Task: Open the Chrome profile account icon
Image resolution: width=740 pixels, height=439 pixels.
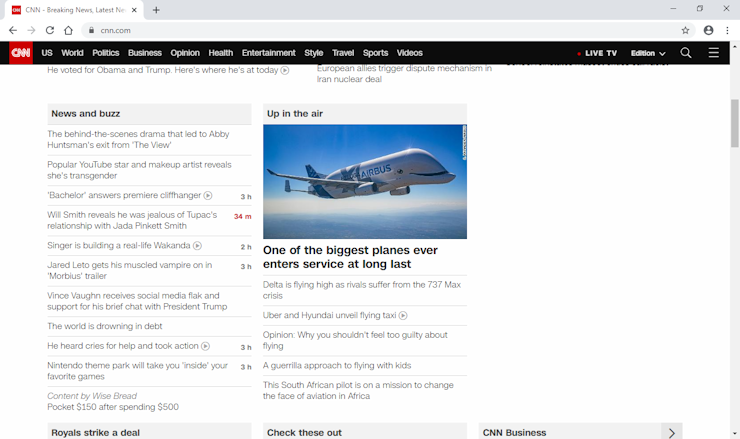Action: [x=708, y=30]
